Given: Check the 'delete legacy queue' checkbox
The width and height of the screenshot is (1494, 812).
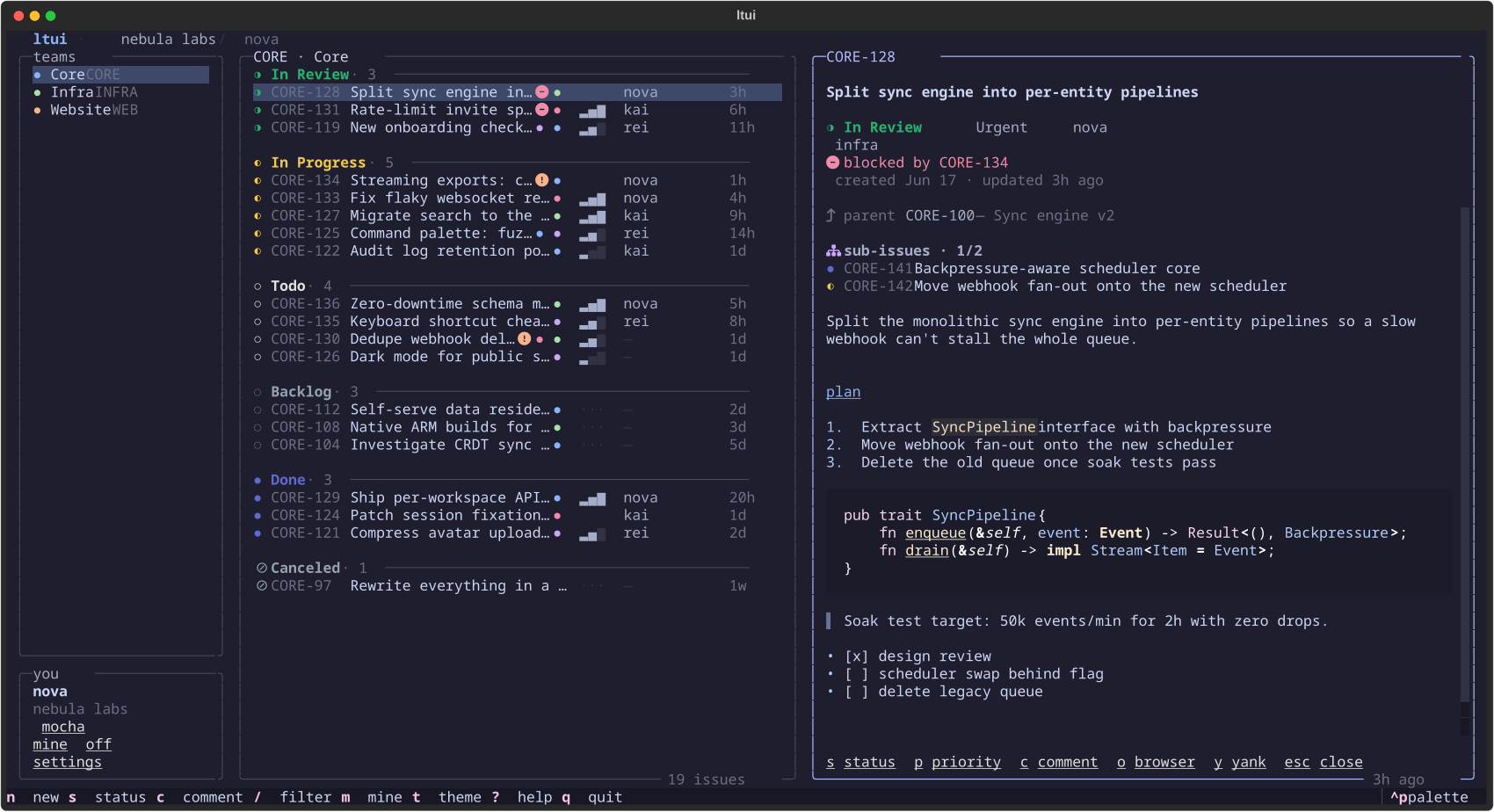Looking at the screenshot, I should (856, 692).
